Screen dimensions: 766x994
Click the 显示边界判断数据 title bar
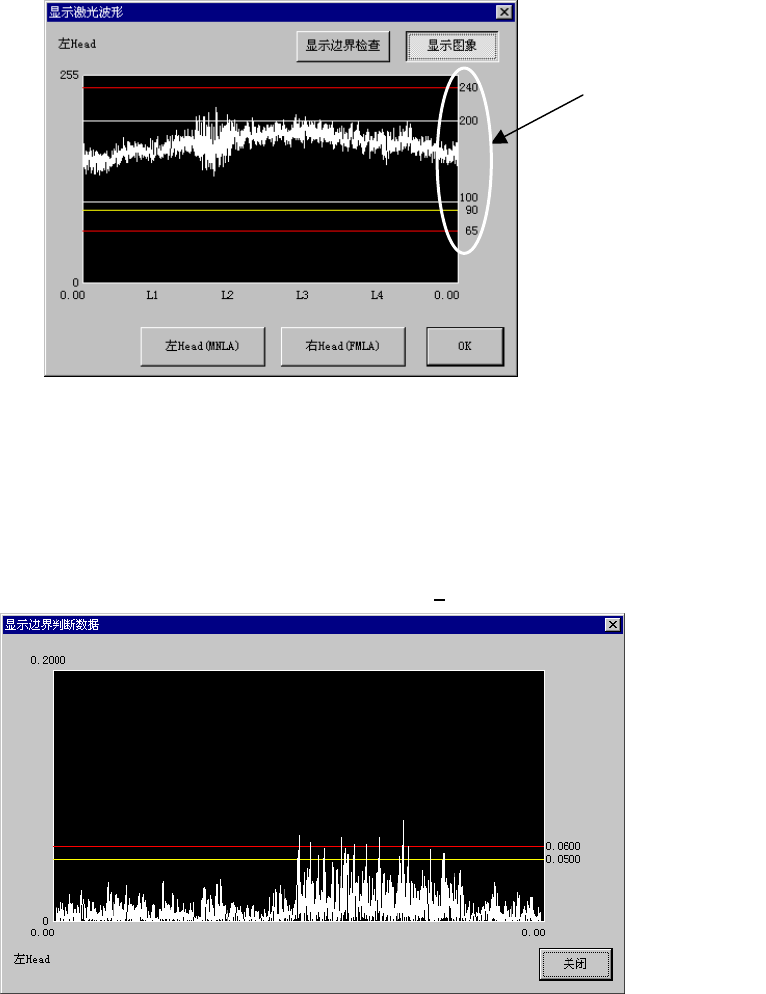[x=304, y=624]
